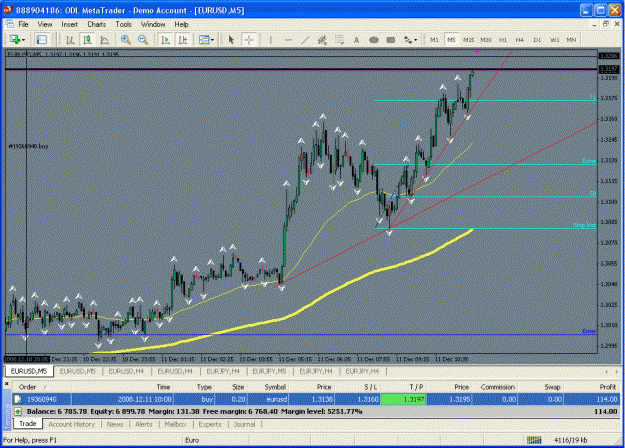Select the Trendline drawing tool
This screenshot has width=625, height=448.
(x=305, y=40)
